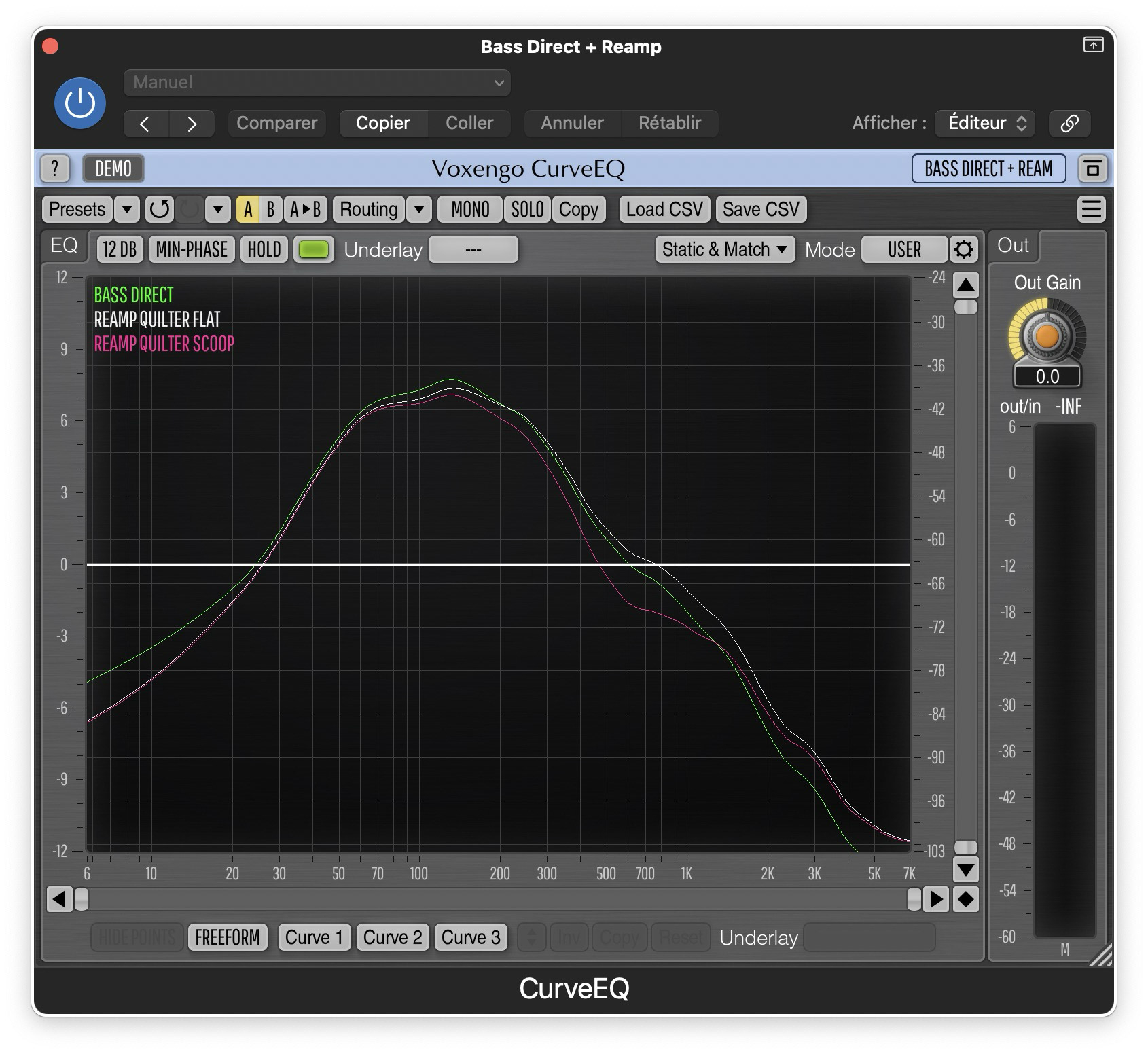Screen dimensions: 1148x1054
Task: Toggle the plugin power bypass button
Action: (x=80, y=103)
